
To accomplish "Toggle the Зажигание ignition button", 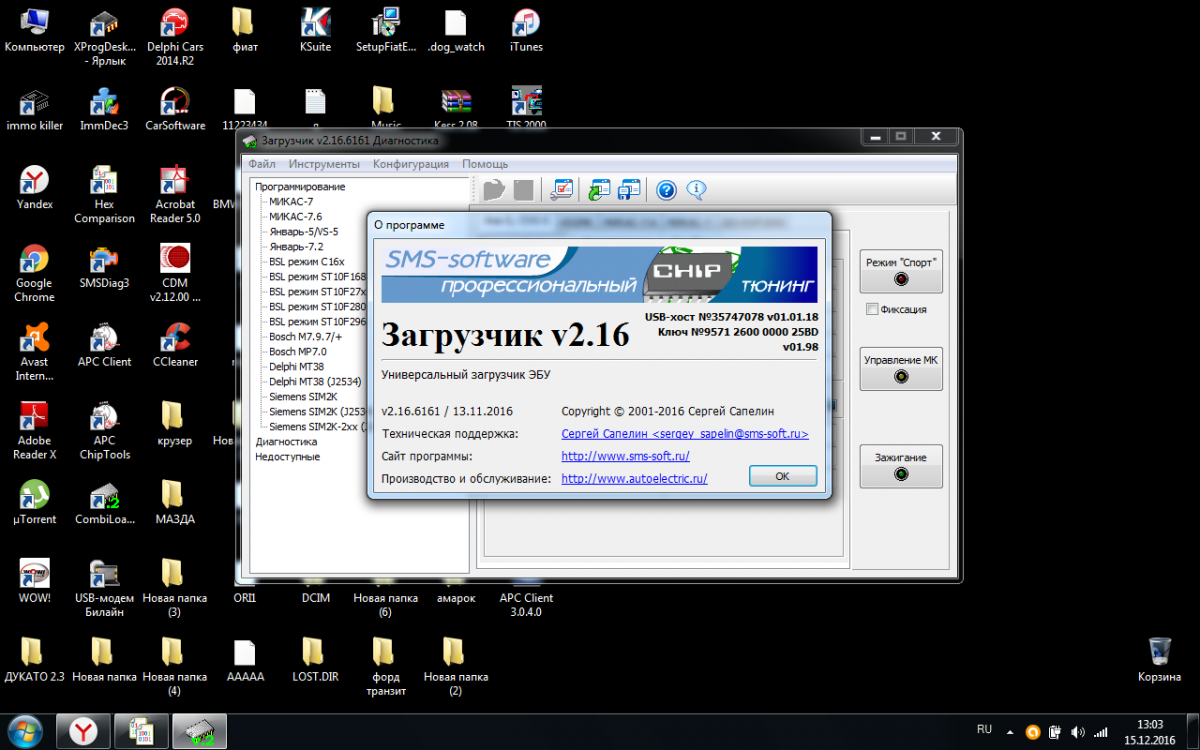I will tap(901, 465).
